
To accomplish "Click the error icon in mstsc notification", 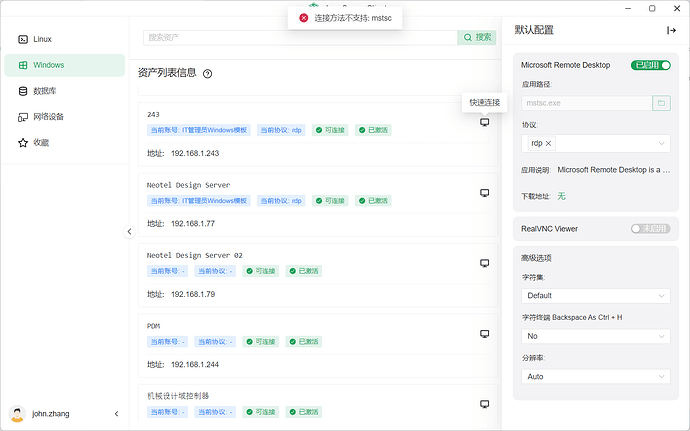I will (304, 18).
